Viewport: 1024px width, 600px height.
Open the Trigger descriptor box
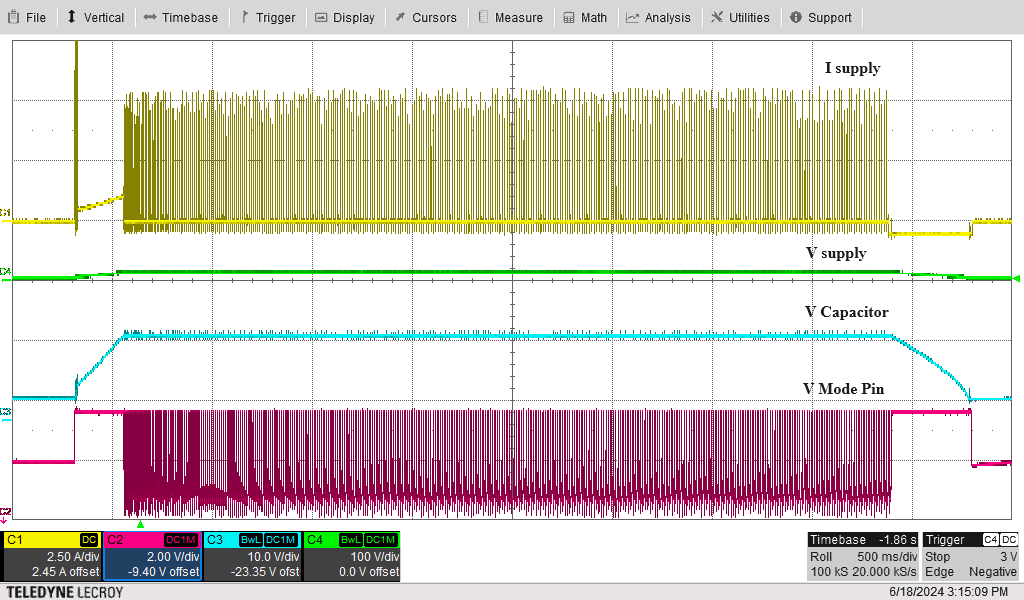click(971, 556)
